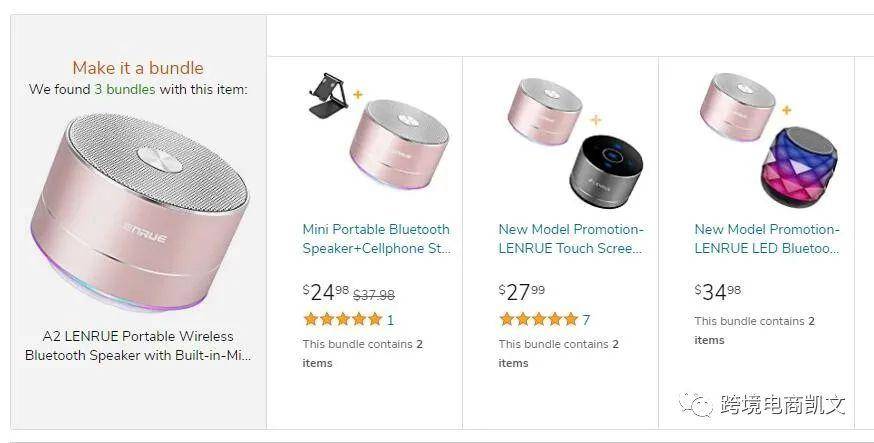Click the "Make it a bundle" heading
The width and height of the screenshot is (874, 443).
[x=138, y=68]
